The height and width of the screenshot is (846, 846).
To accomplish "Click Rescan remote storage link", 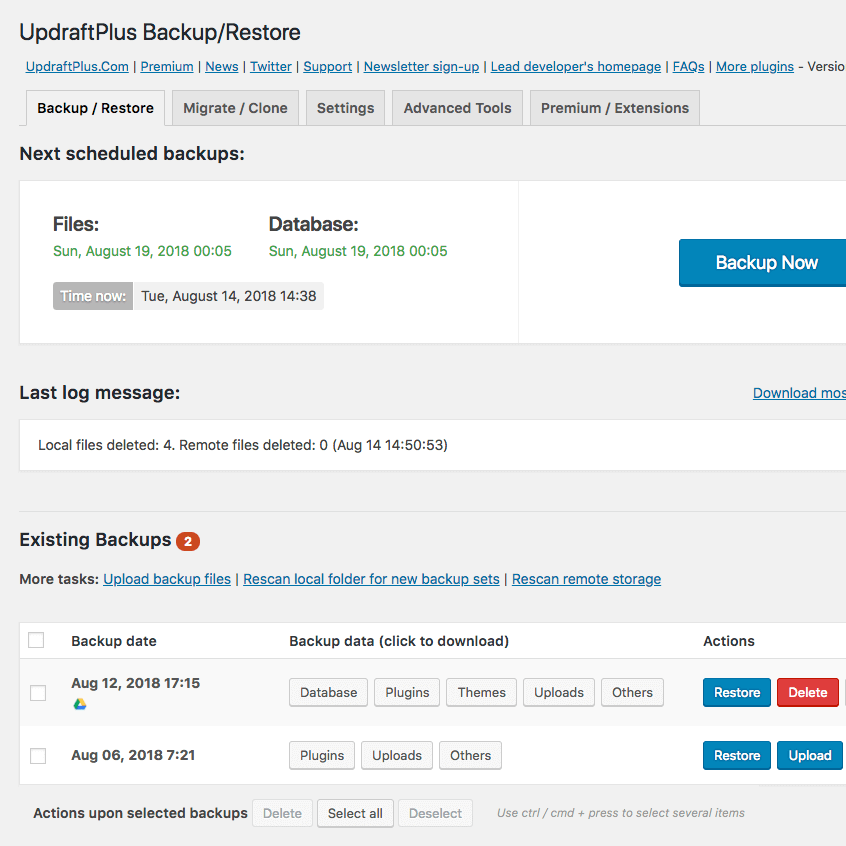I will [x=586, y=579].
